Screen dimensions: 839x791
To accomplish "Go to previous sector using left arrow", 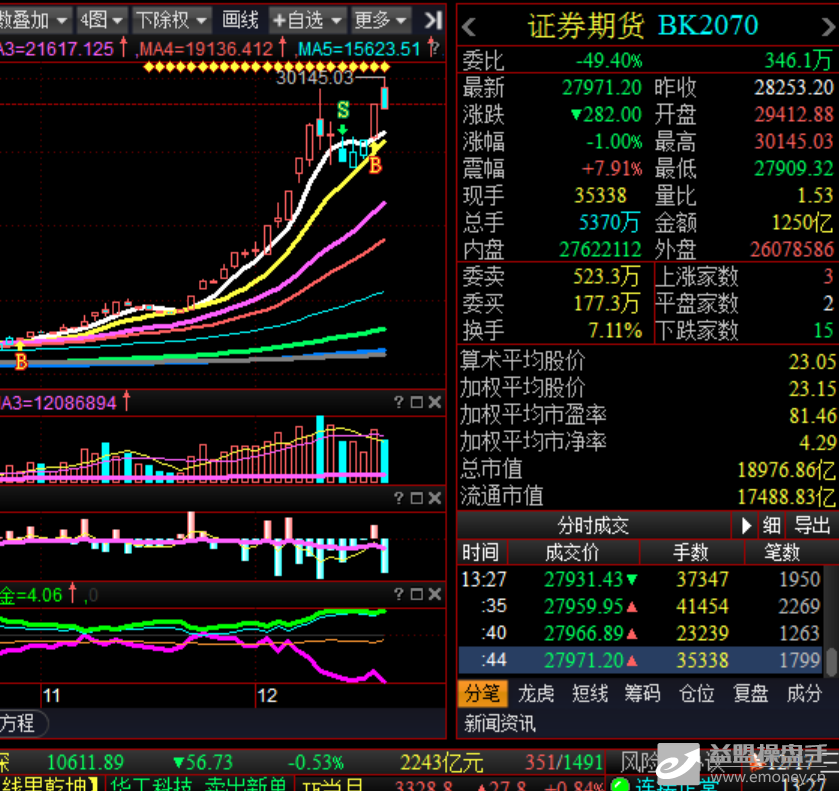I will point(469,25).
